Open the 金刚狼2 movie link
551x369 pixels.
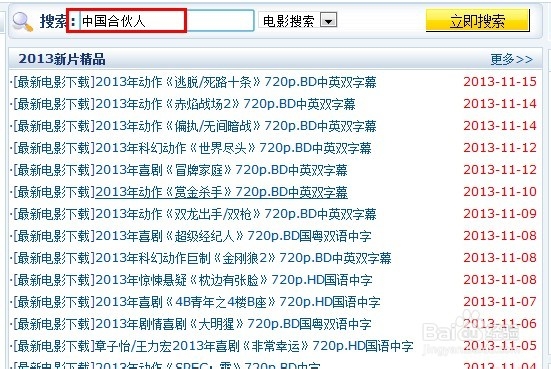(x=243, y=258)
